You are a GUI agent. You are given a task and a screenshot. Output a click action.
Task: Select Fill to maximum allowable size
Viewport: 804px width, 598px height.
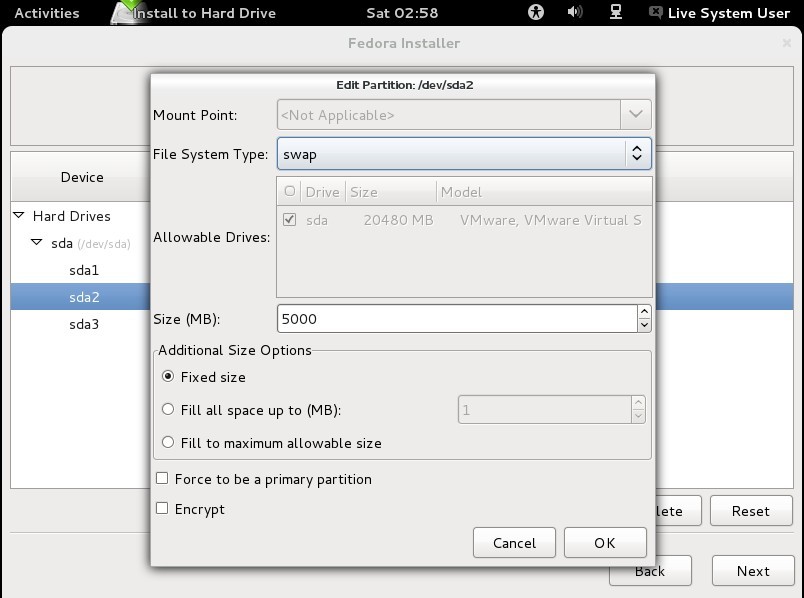point(169,443)
